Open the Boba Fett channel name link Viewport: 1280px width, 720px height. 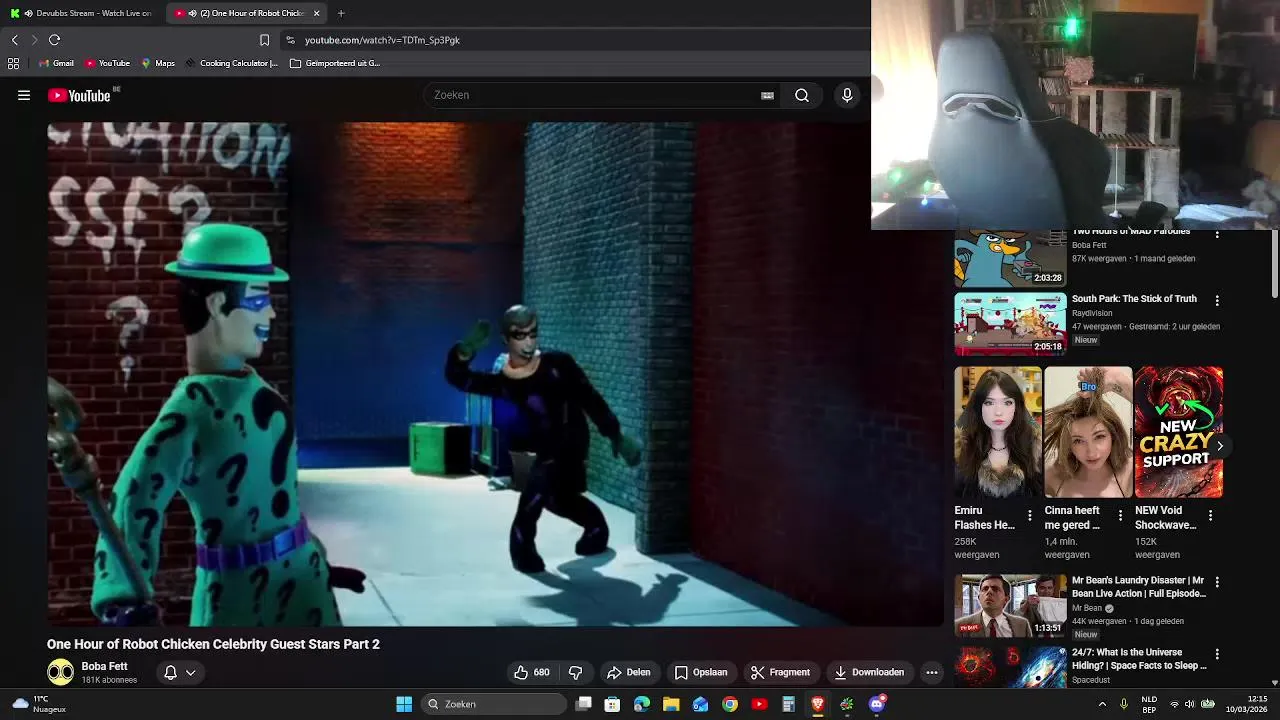[x=104, y=666]
